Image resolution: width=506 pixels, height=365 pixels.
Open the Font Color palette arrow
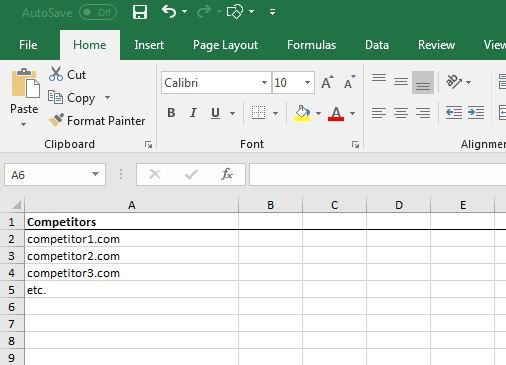[352, 113]
